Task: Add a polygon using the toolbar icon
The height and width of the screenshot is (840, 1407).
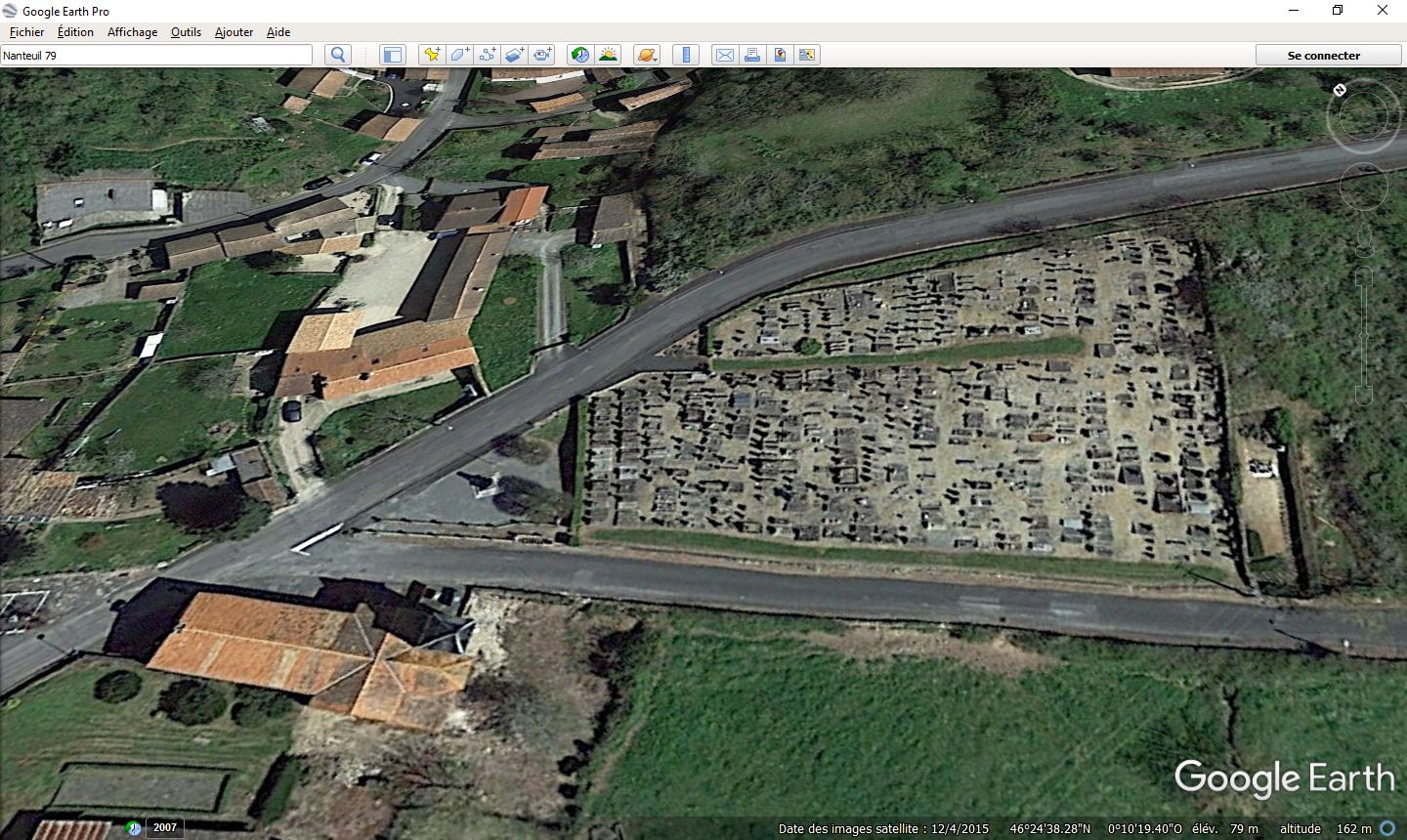Action: click(459, 55)
